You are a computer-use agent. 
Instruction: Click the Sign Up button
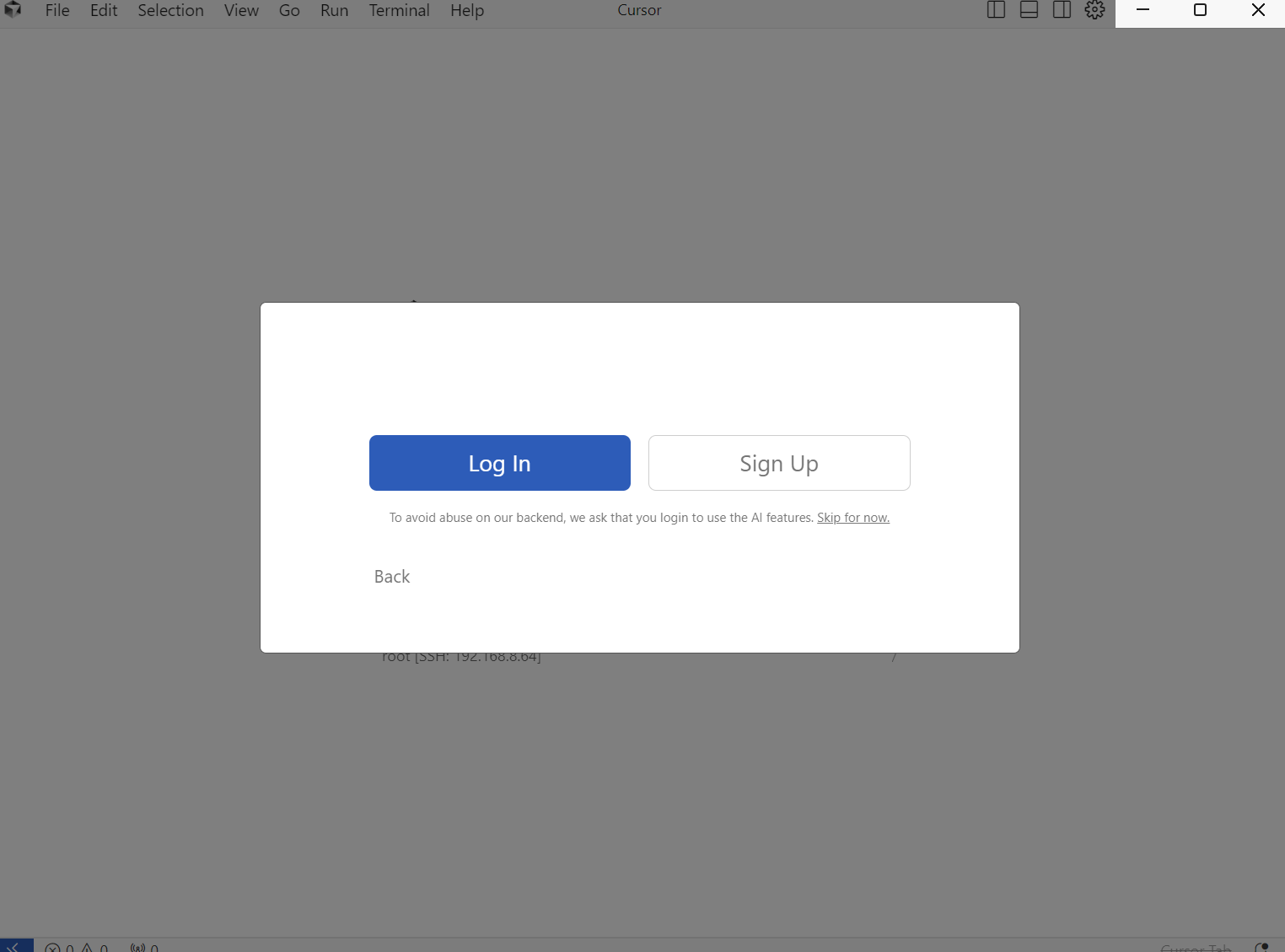pyautogui.click(x=779, y=463)
